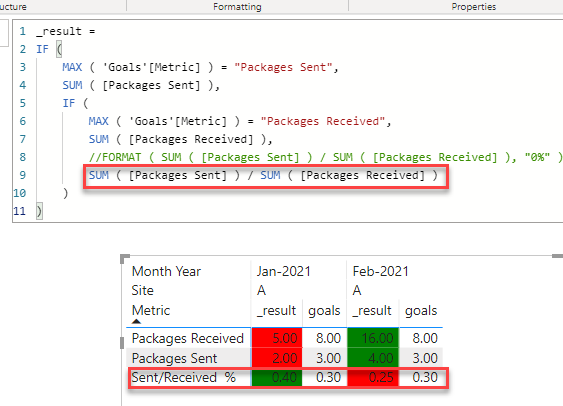Screen dimensions: 563x406
Task: Click the matrix visual left edge resize handle
Action: click(x=122, y=343)
